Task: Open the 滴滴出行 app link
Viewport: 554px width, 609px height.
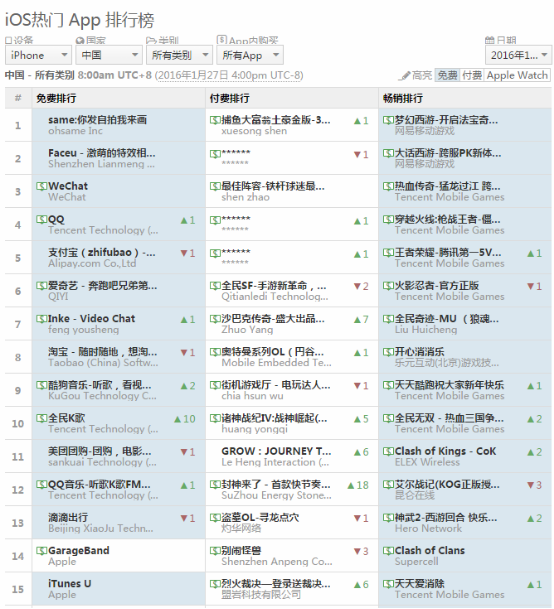Action: [x=68, y=518]
